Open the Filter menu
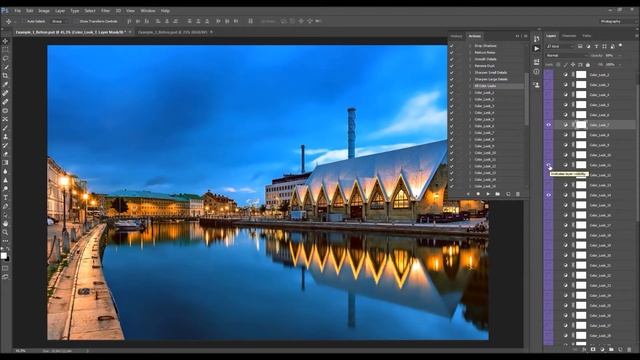Screen dimensions: 640x360 pos(105,11)
